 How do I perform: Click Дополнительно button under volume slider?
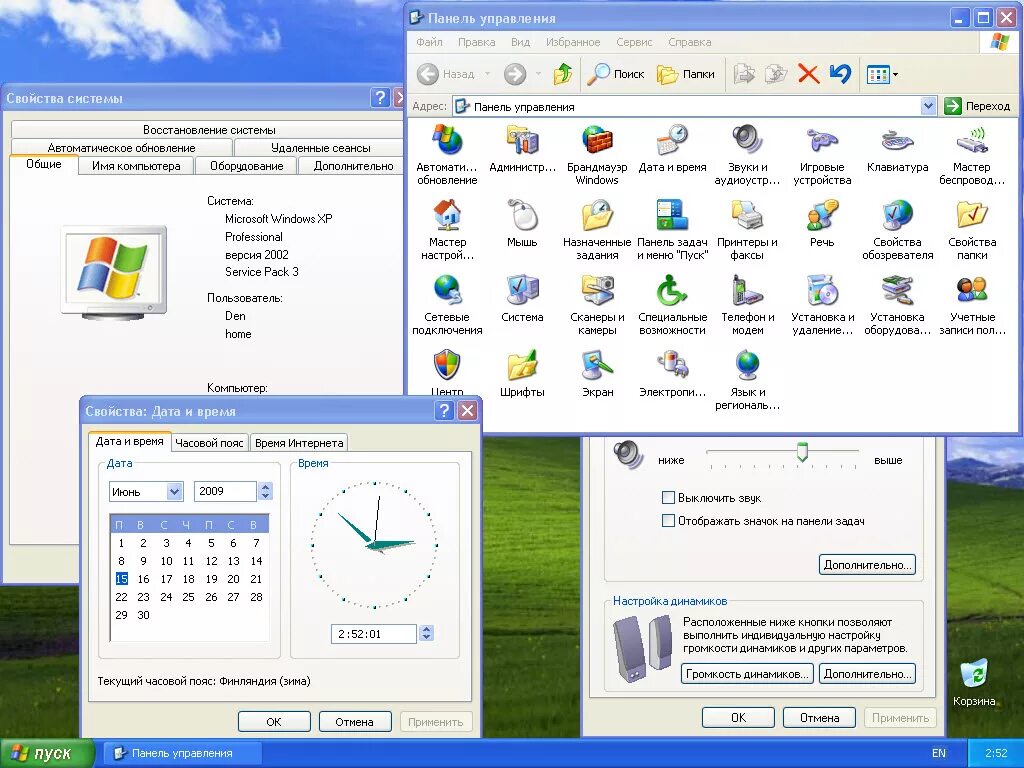tap(867, 564)
